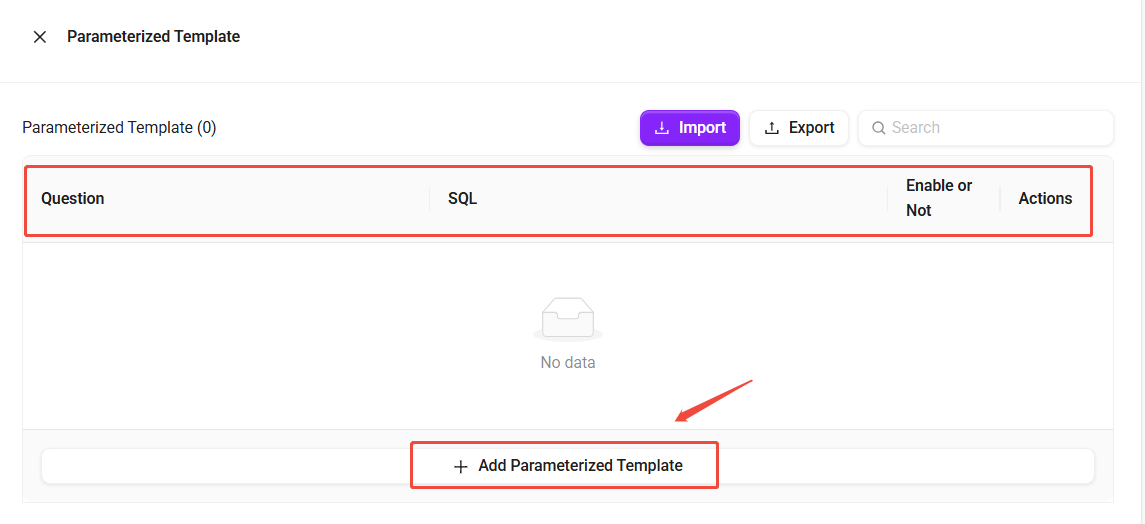The height and width of the screenshot is (524, 1145).
Task: Click the divider between Question and SQL columns
Action: [430, 199]
